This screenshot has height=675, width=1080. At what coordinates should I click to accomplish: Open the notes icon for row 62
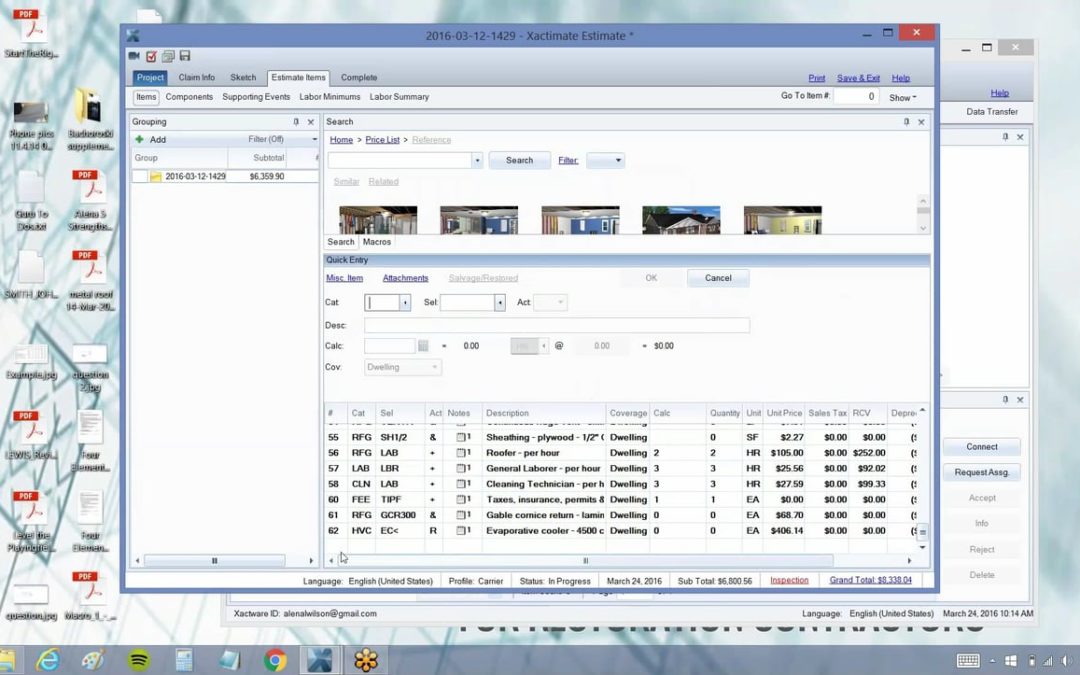pos(463,531)
